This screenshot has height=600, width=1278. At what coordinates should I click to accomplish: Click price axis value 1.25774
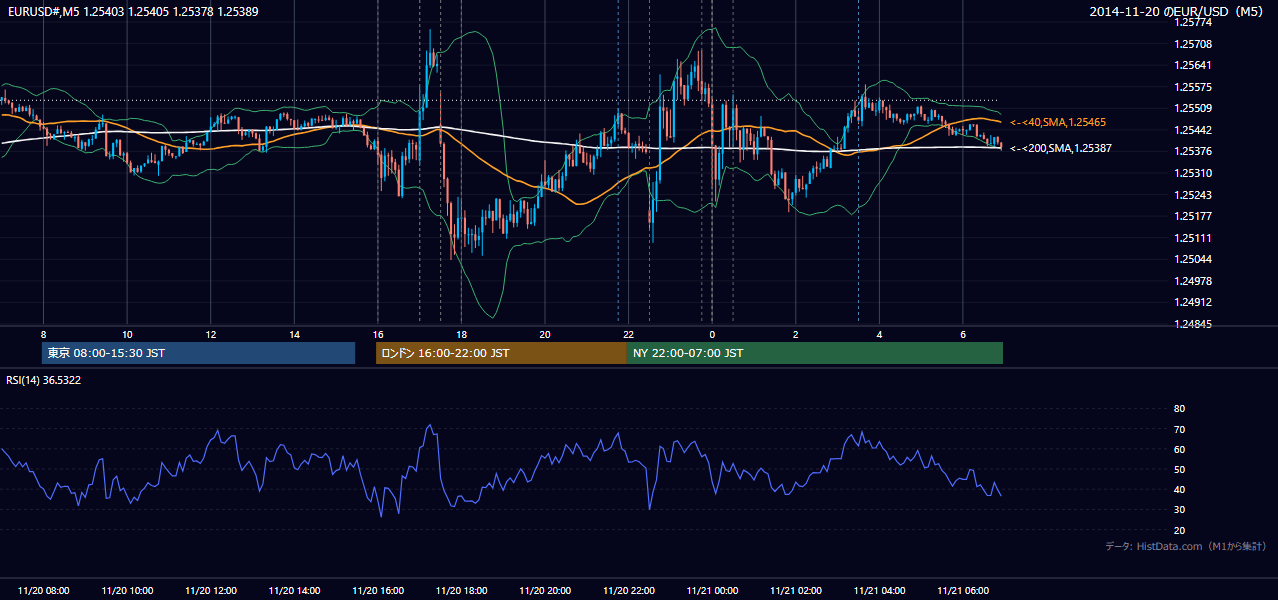pos(1193,23)
